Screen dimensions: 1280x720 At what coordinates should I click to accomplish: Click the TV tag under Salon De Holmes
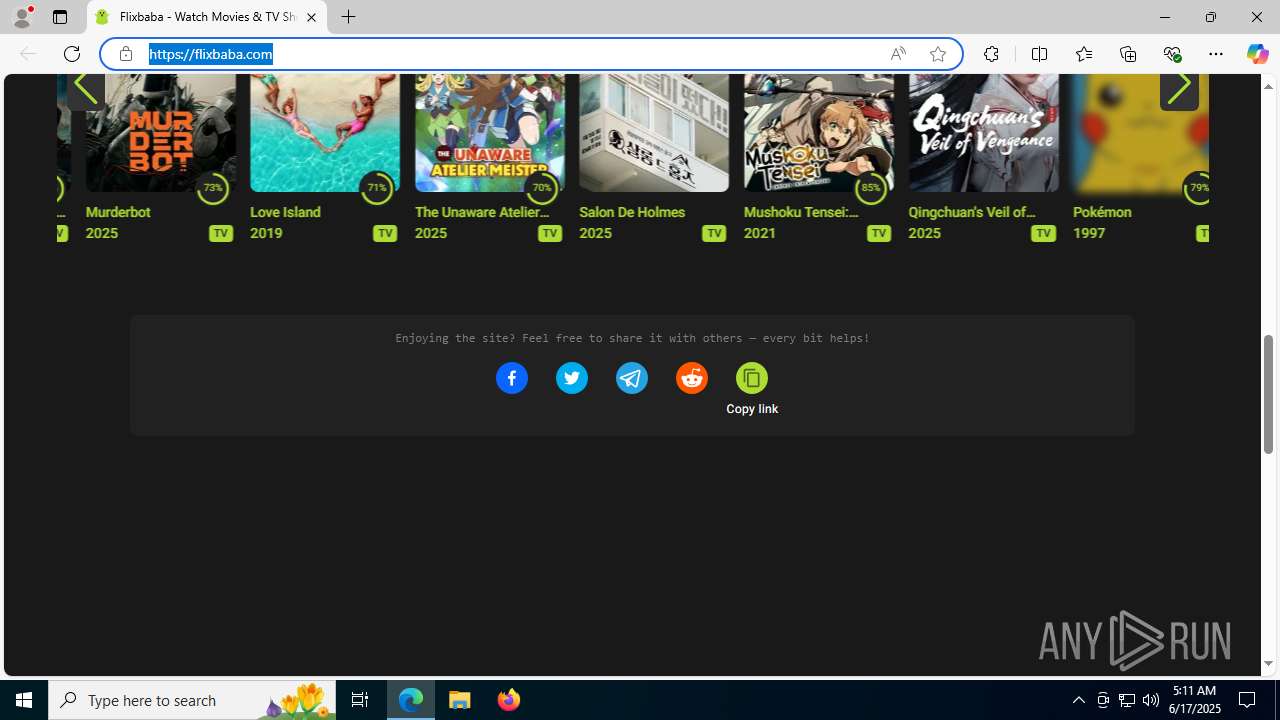coord(713,233)
